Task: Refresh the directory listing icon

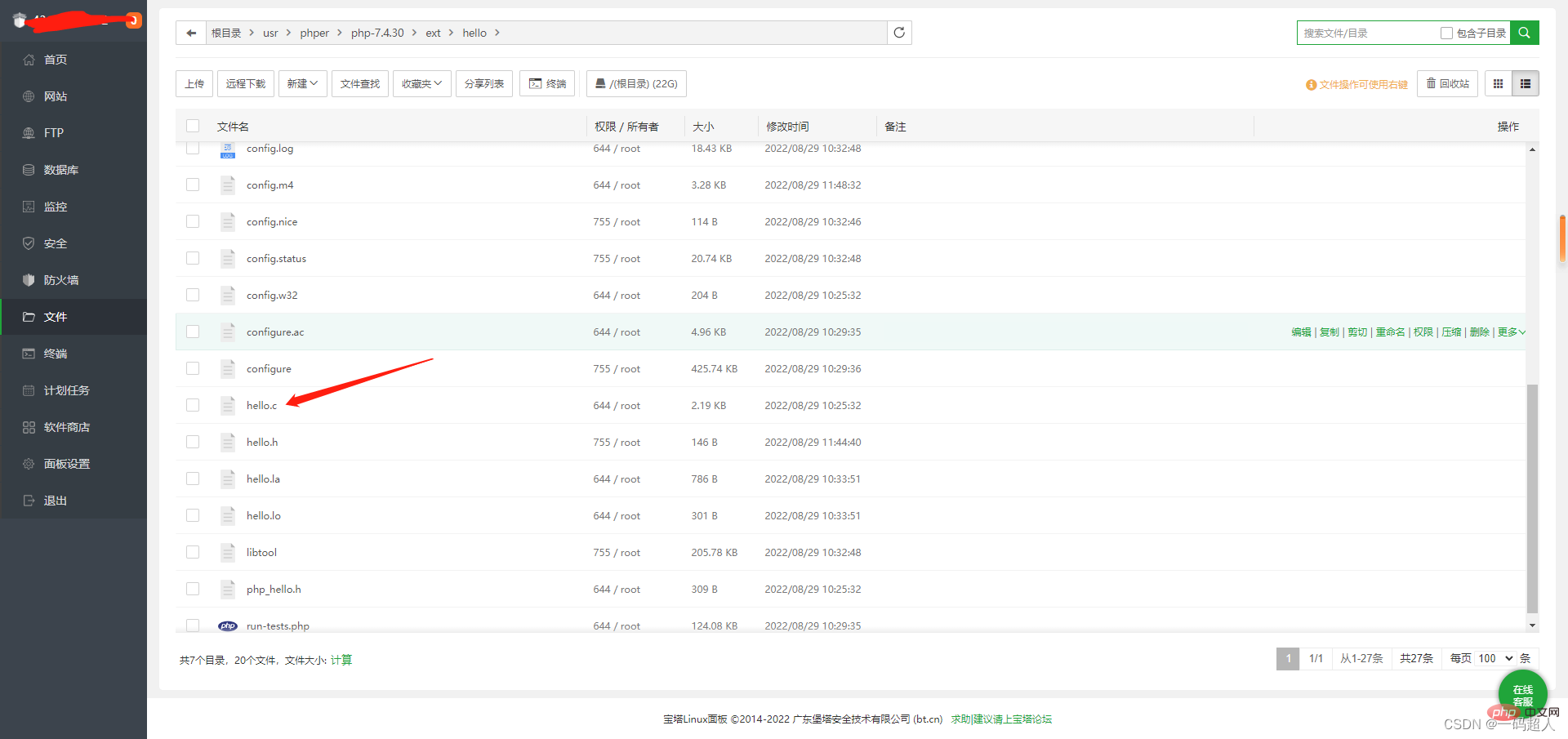Action: click(899, 33)
